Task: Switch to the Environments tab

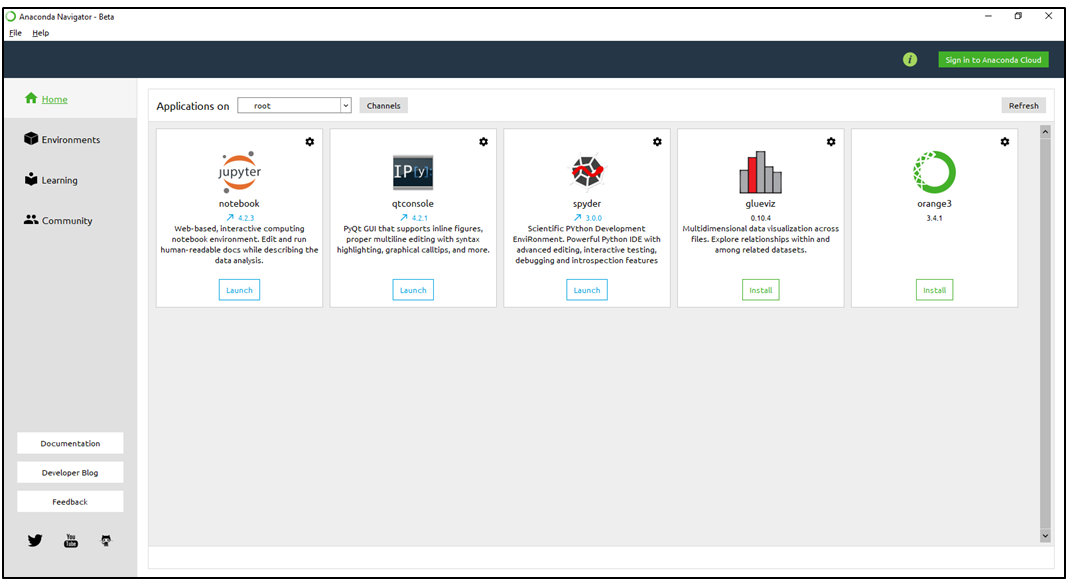Action: (x=69, y=140)
